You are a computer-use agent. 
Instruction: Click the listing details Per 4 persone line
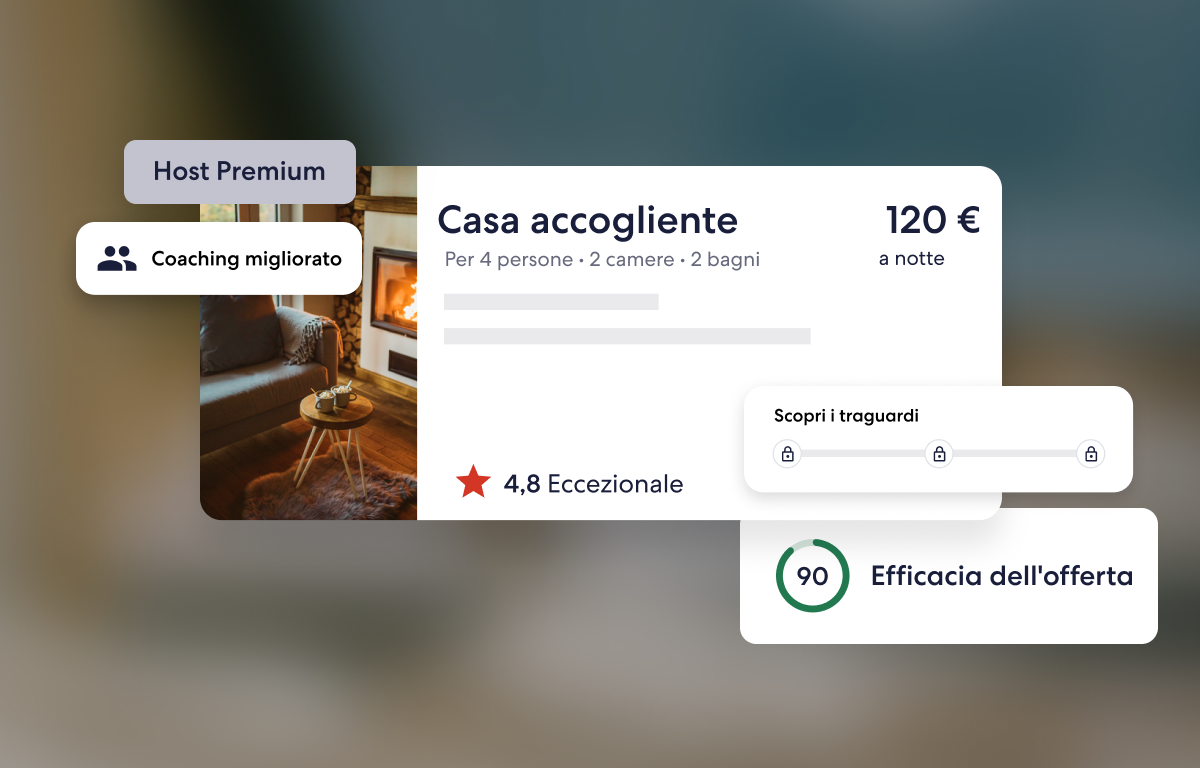tap(602, 260)
